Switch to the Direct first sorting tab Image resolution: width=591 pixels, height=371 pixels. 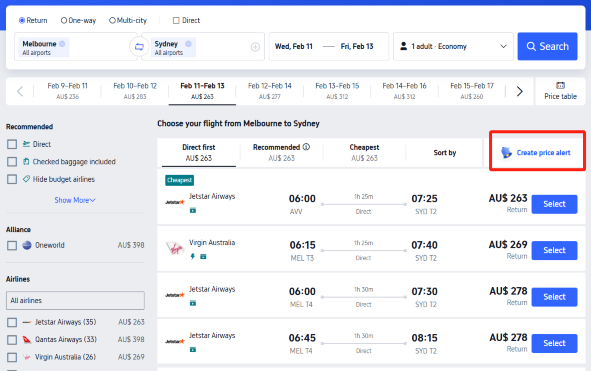click(x=199, y=153)
